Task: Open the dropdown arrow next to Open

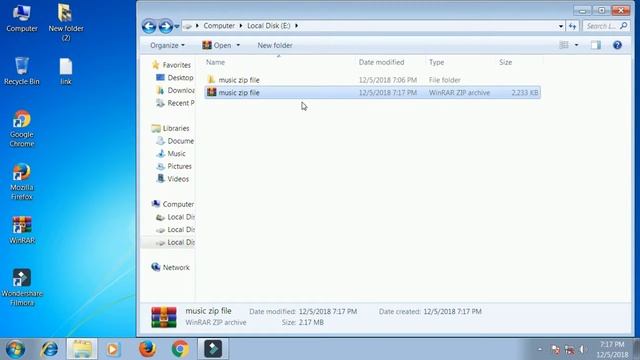Action: pyautogui.click(x=238, y=45)
